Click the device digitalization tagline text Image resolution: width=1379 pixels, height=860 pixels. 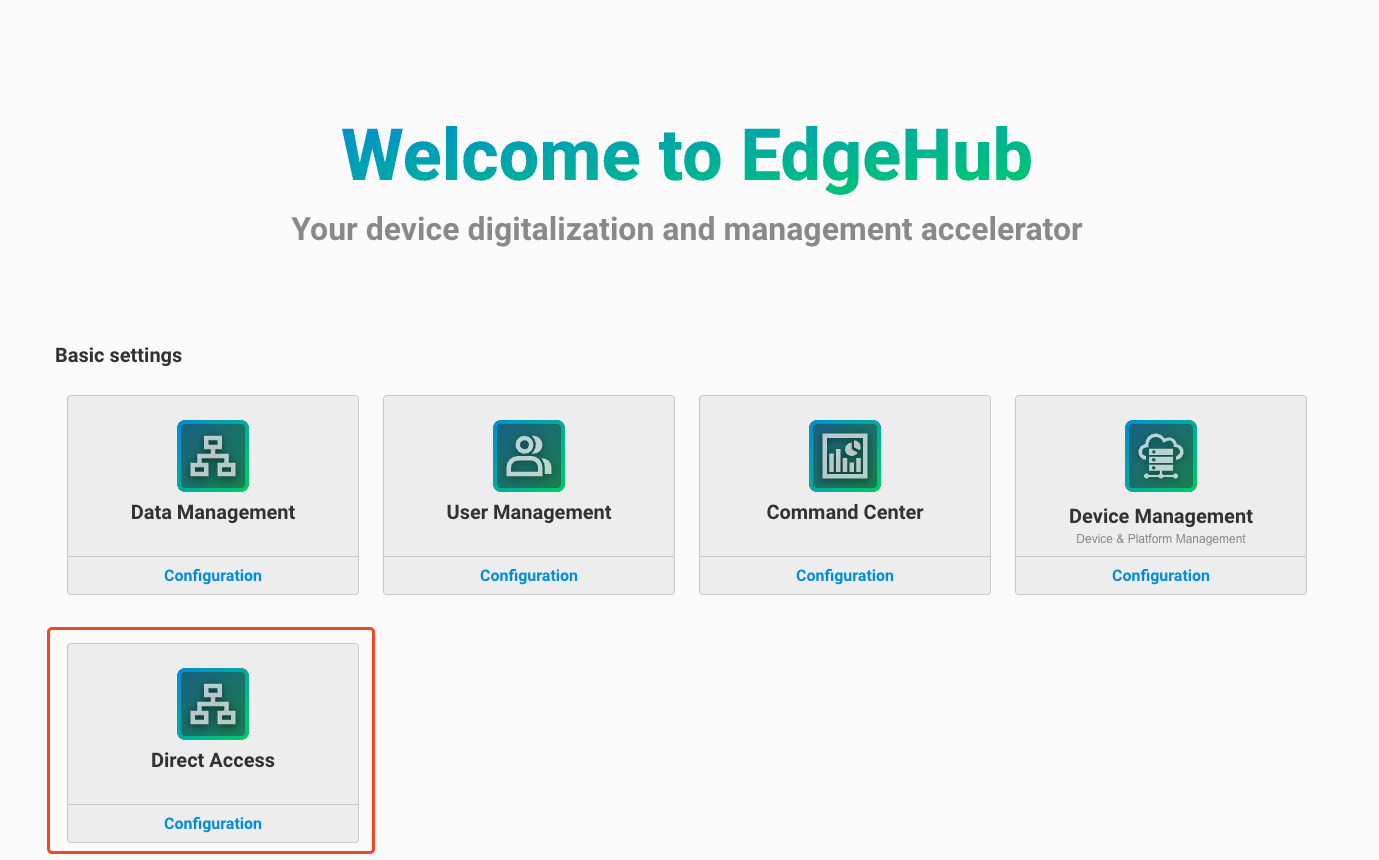[687, 230]
